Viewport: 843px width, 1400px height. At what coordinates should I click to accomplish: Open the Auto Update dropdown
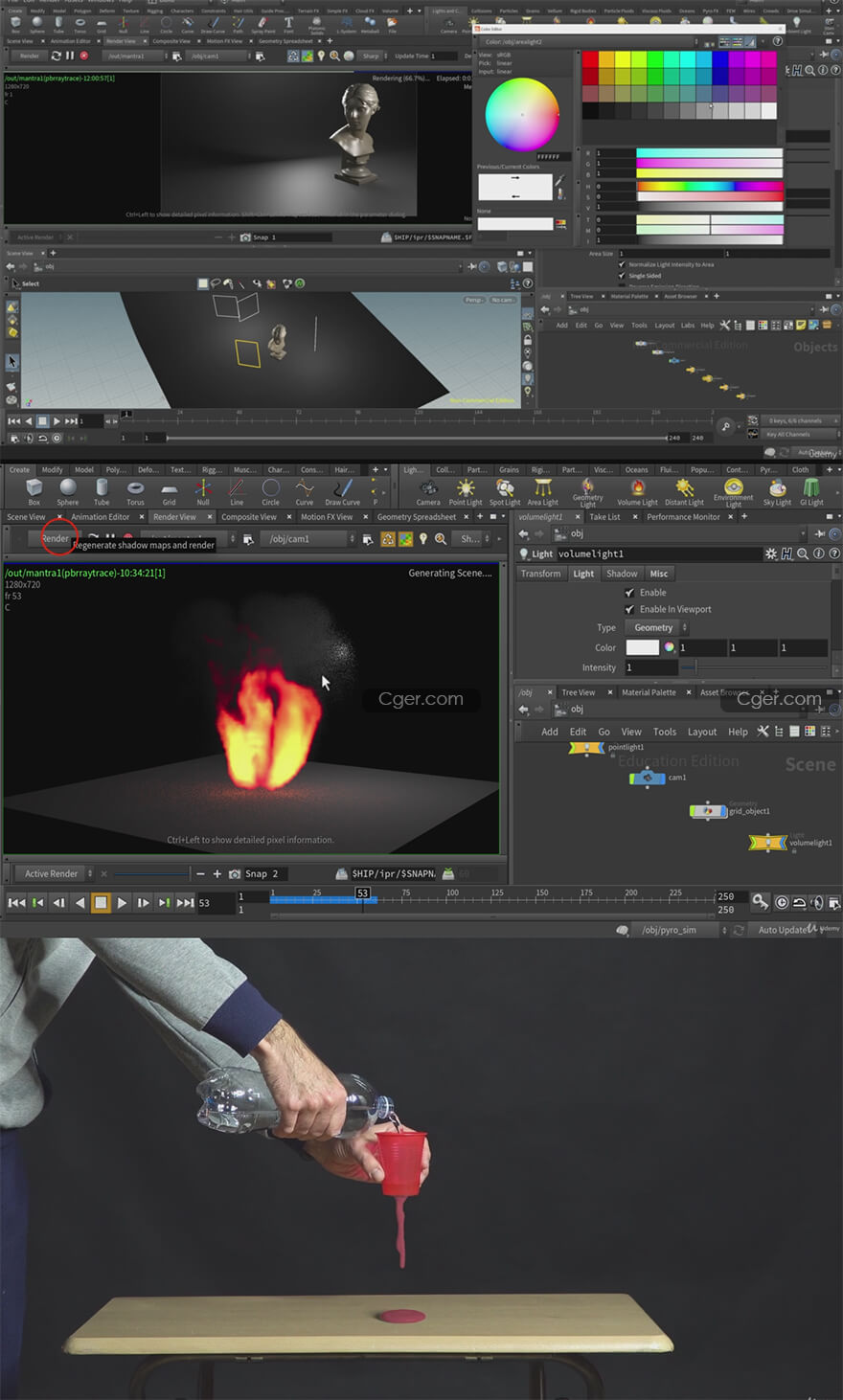788,930
